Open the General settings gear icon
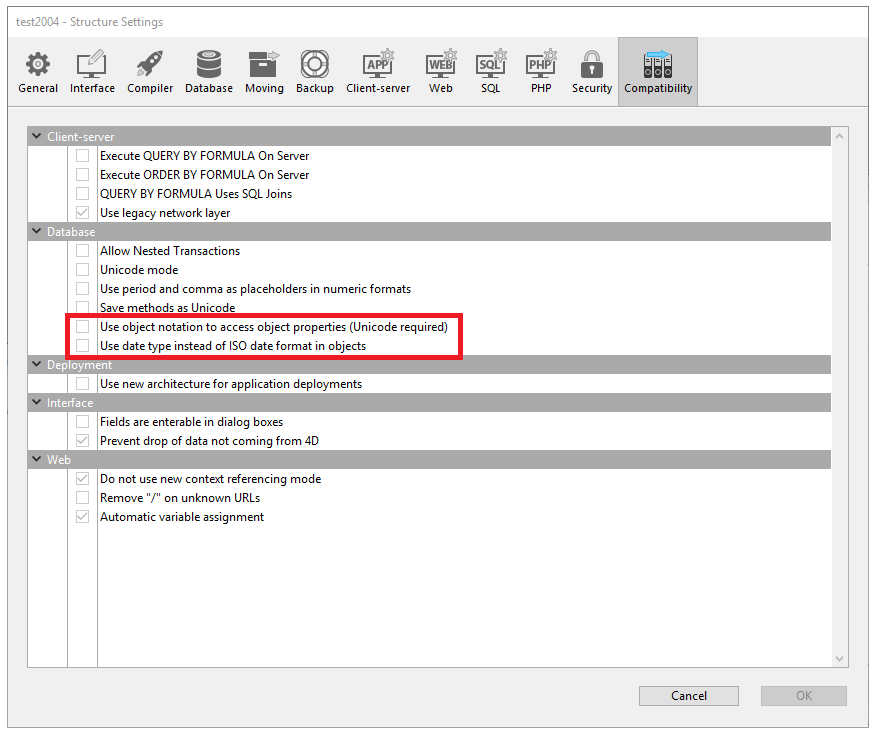The width and height of the screenshot is (878, 736). click(38, 64)
